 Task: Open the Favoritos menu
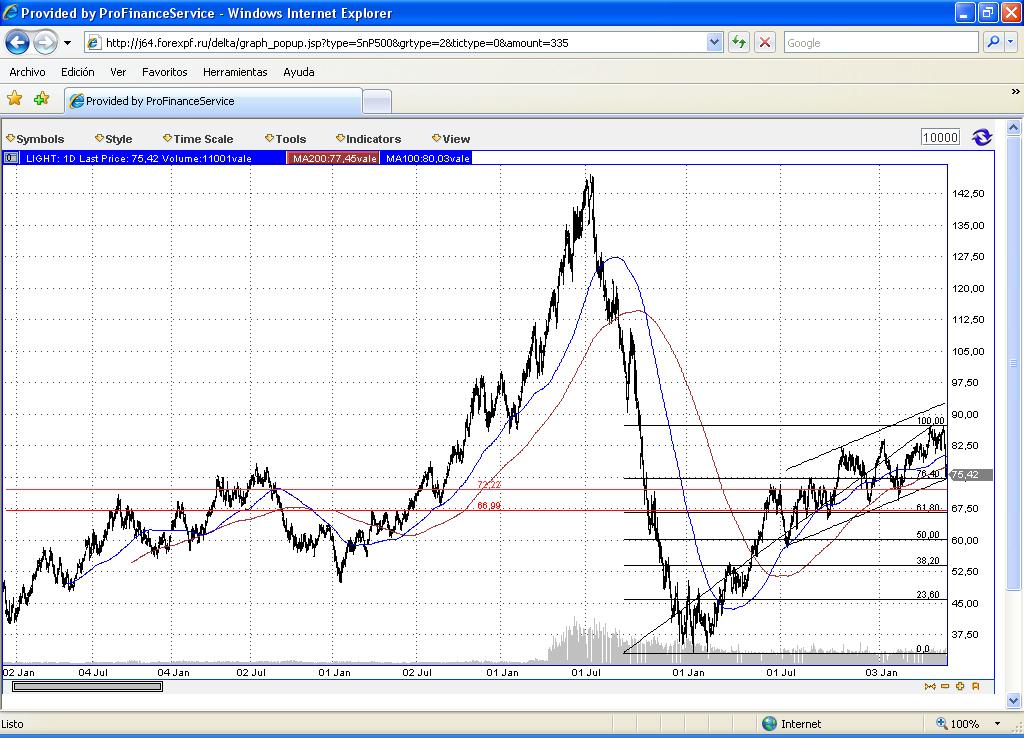pyautogui.click(x=165, y=72)
